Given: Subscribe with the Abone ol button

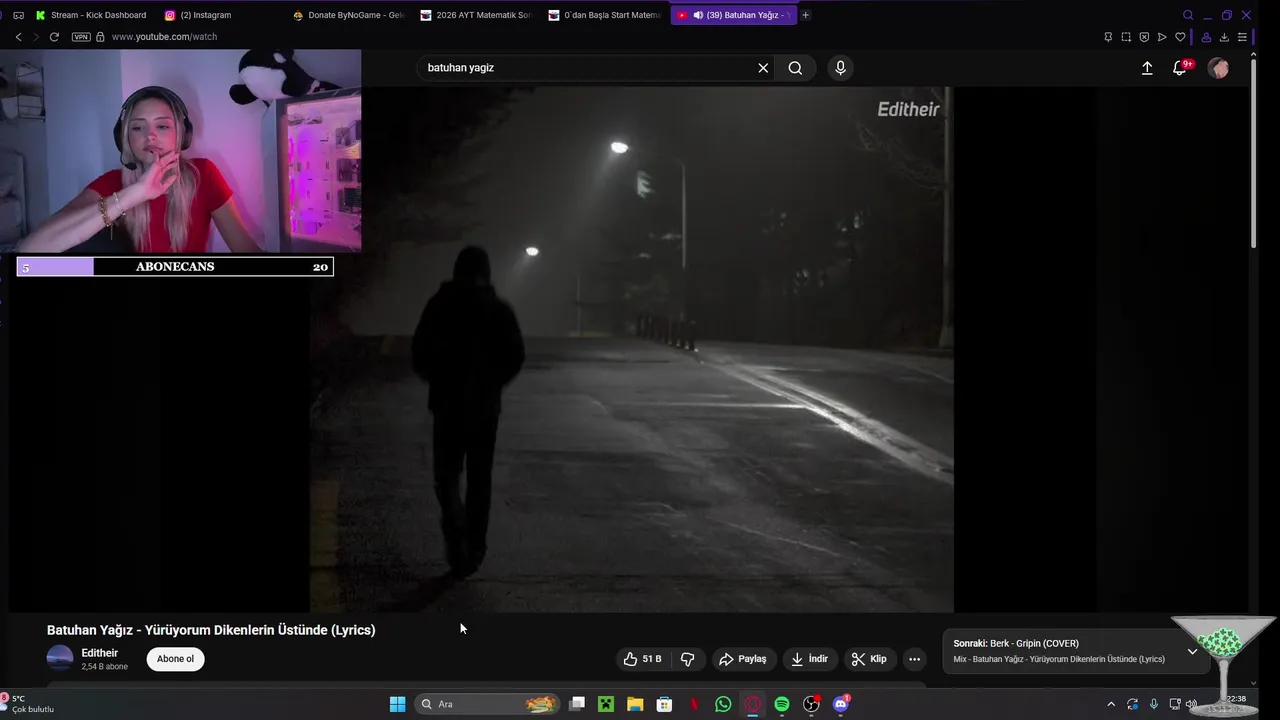Looking at the screenshot, I should click(175, 659).
